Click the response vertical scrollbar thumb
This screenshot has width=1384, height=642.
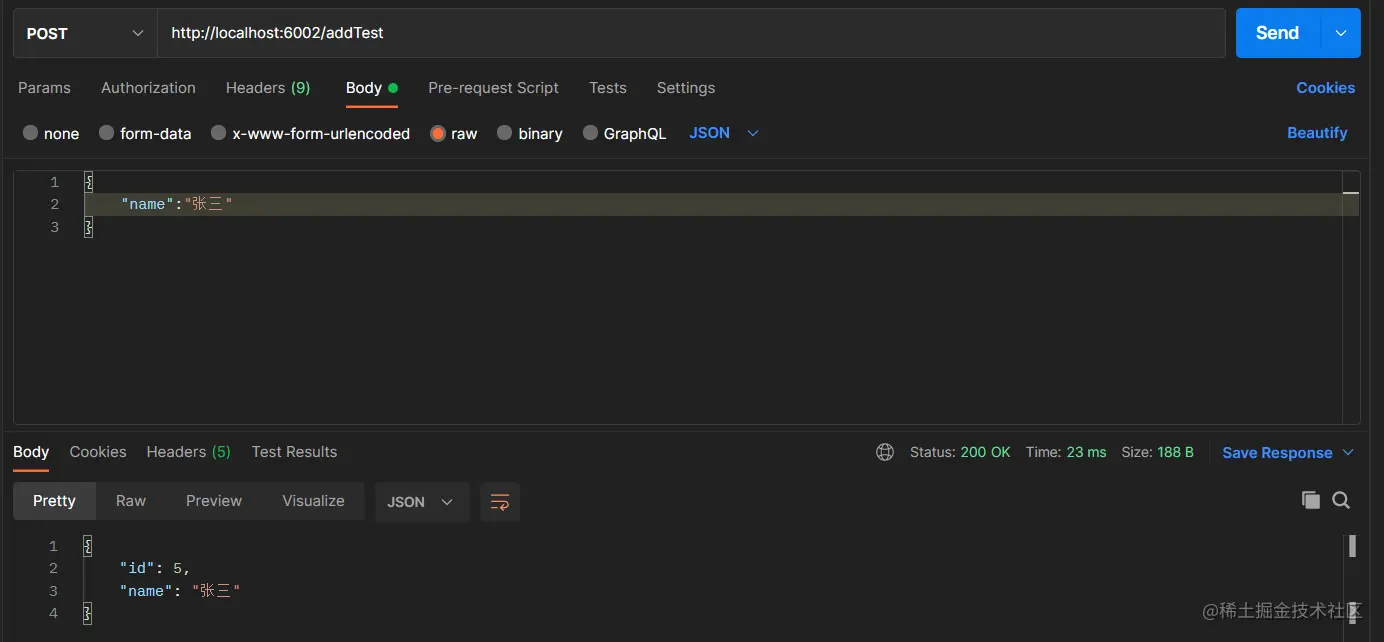pyautogui.click(x=1352, y=546)
